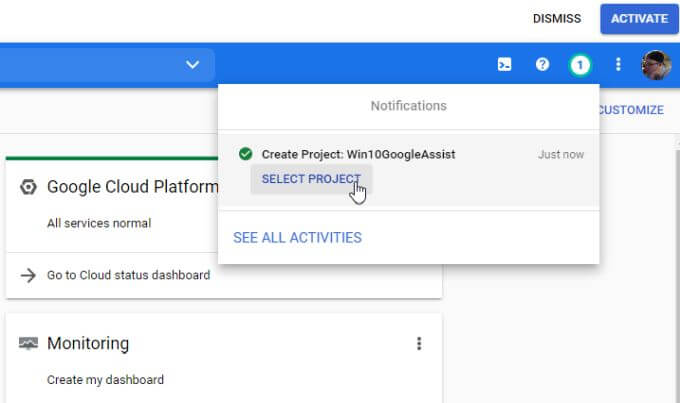680x403 pixels.
Task: Click SEE ALL ACTIVITIES link
Action: 297,238
